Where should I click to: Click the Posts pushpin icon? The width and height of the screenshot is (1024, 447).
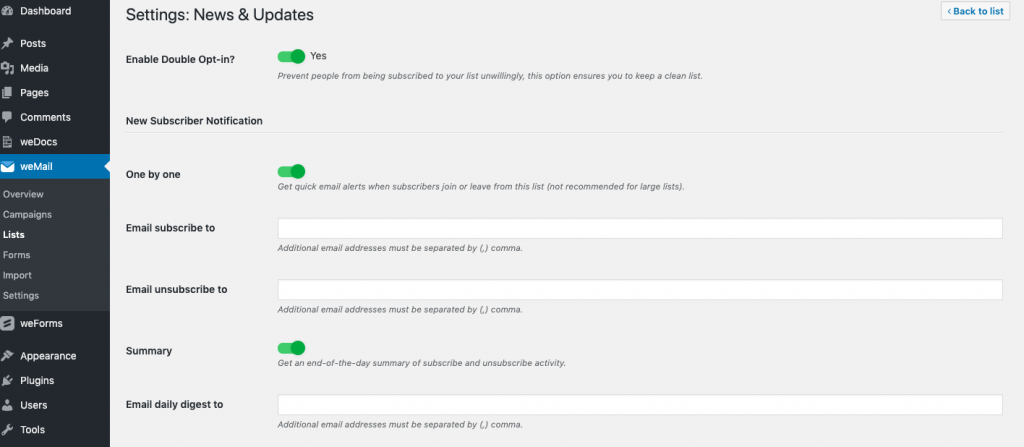point(7,44)
